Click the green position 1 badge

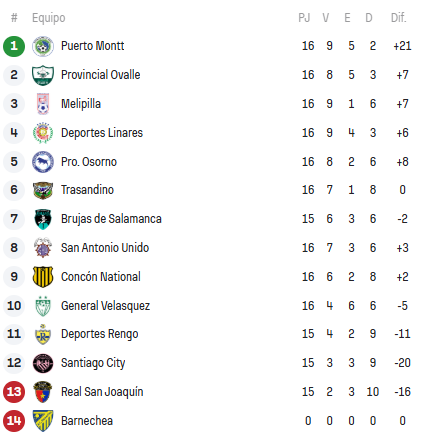coord(14,46)
